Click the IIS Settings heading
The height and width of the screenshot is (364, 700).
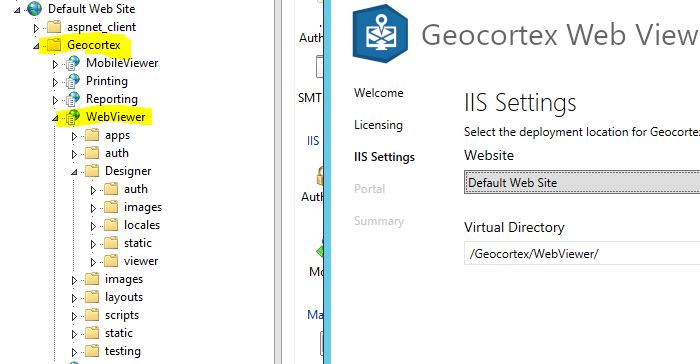[x=520, y=103]
